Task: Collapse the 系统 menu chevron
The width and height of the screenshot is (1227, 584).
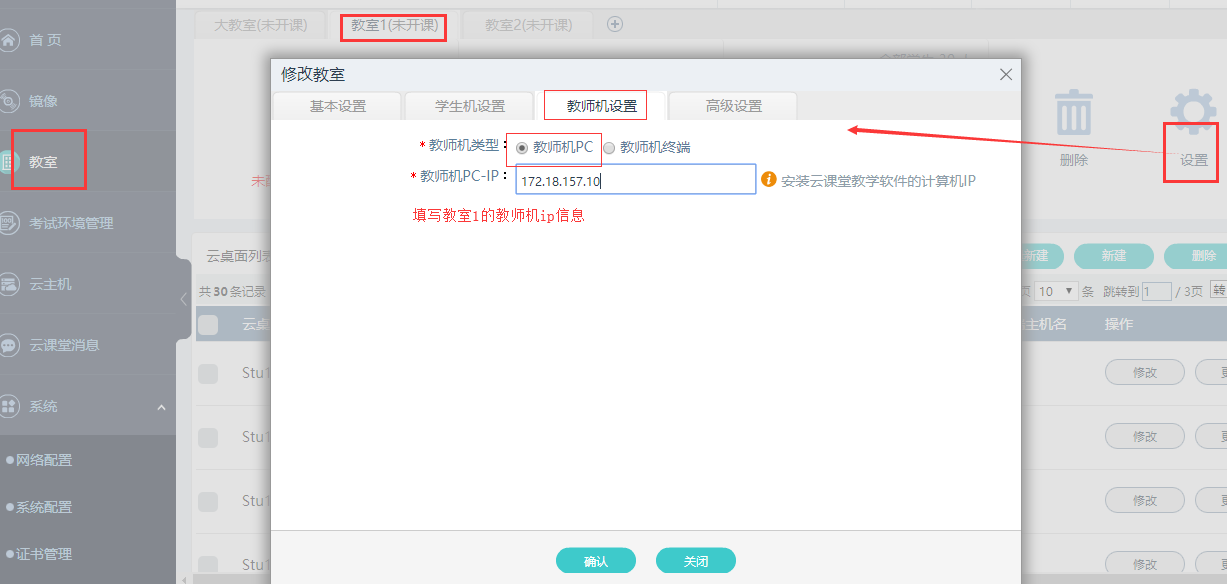Action: [161, 407]
